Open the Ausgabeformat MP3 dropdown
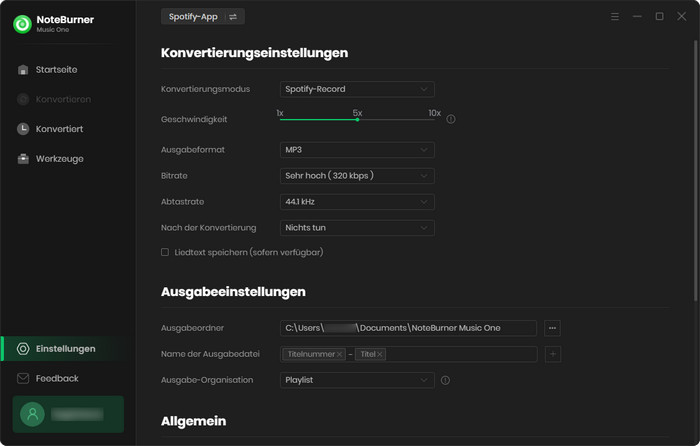Screen dimensions: 700x446 [x=357, y=150]
